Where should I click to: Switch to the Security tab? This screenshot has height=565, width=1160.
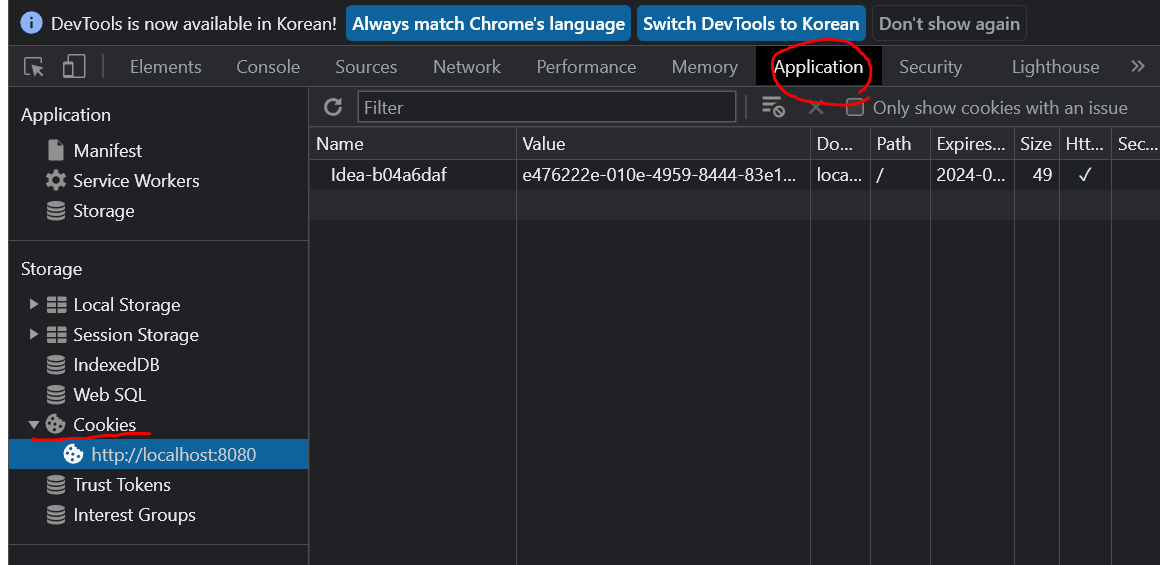(930, 67)
